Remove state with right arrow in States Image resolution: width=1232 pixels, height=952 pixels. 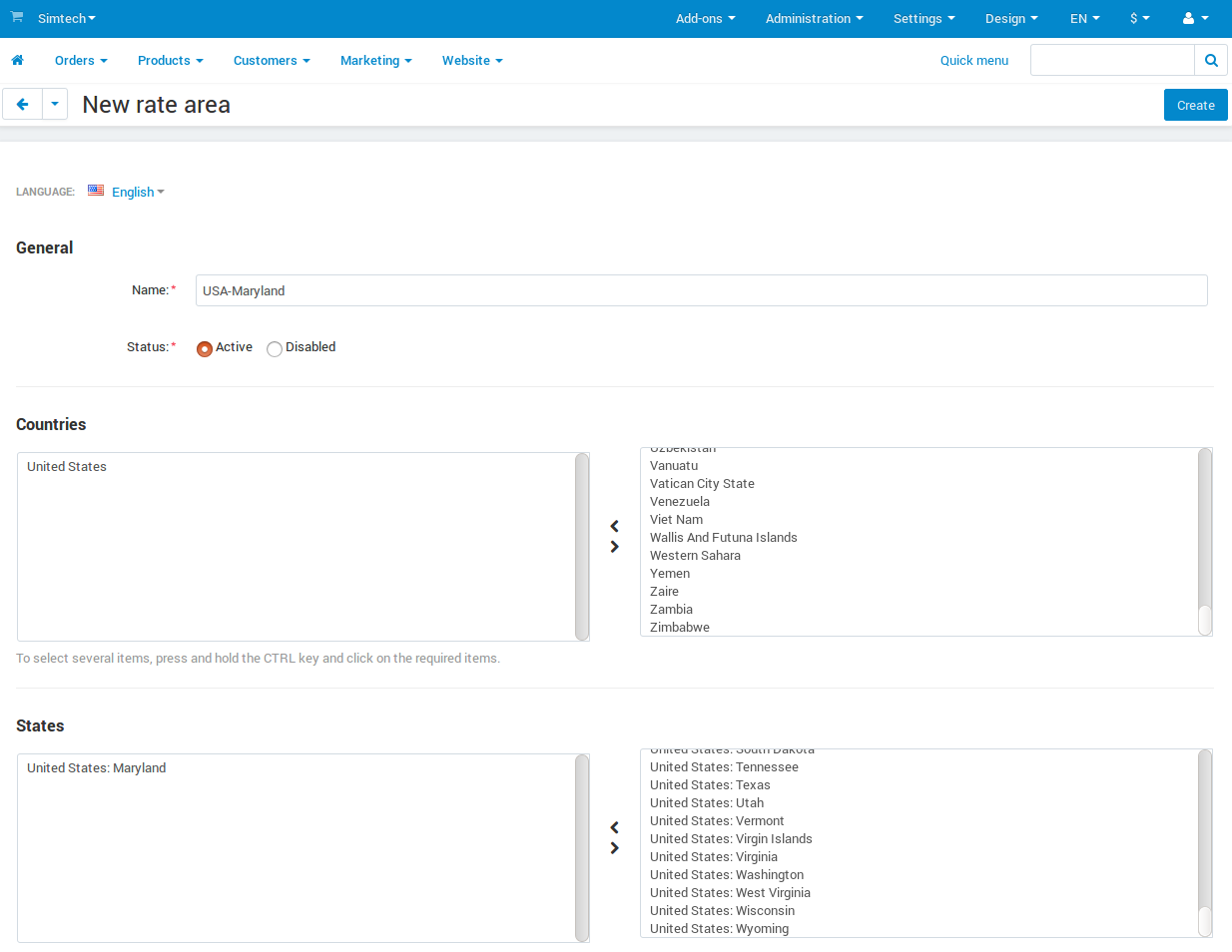tap(614, 848)
